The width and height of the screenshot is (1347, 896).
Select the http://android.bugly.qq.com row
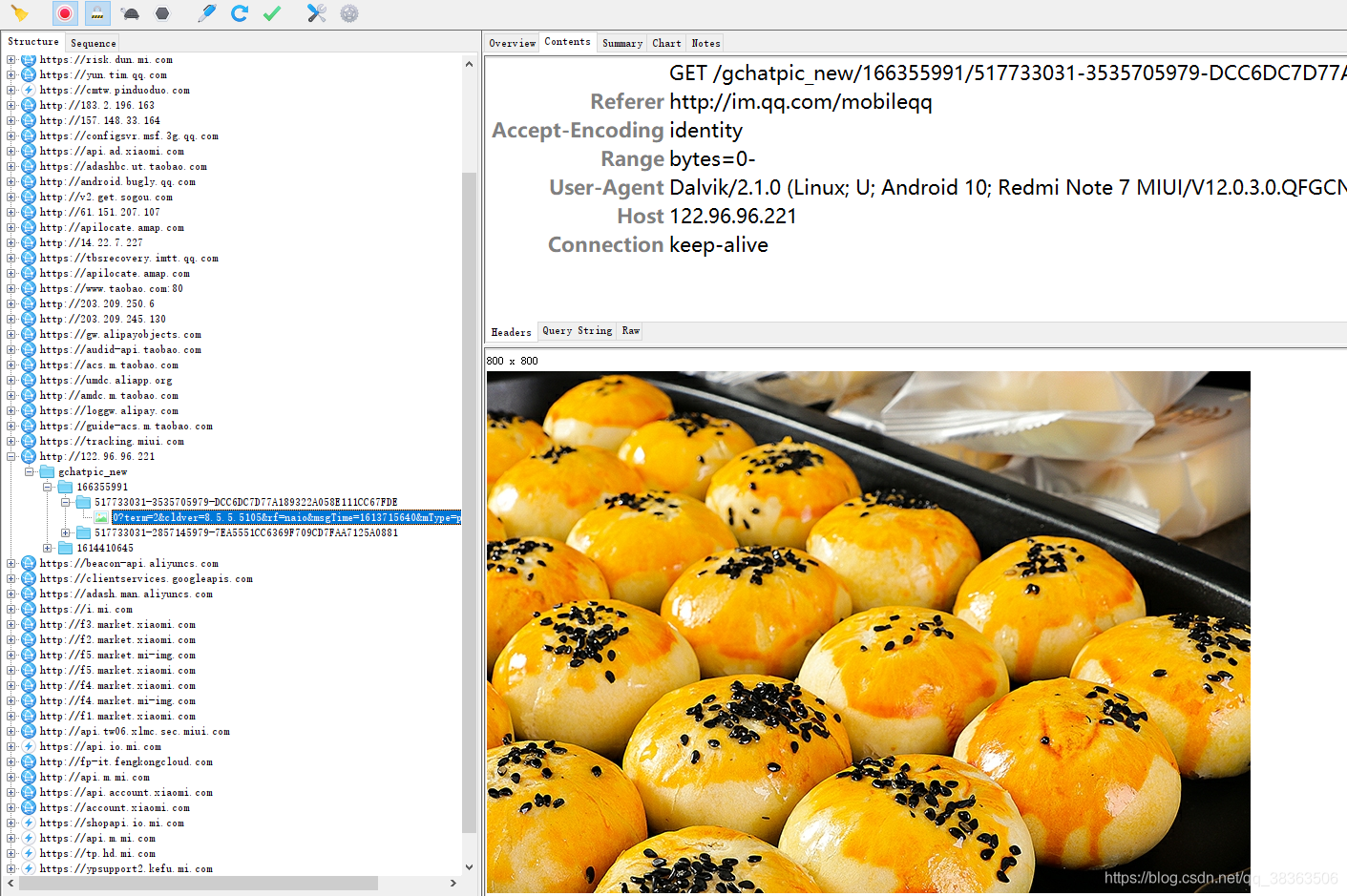(x=117, y=182)
